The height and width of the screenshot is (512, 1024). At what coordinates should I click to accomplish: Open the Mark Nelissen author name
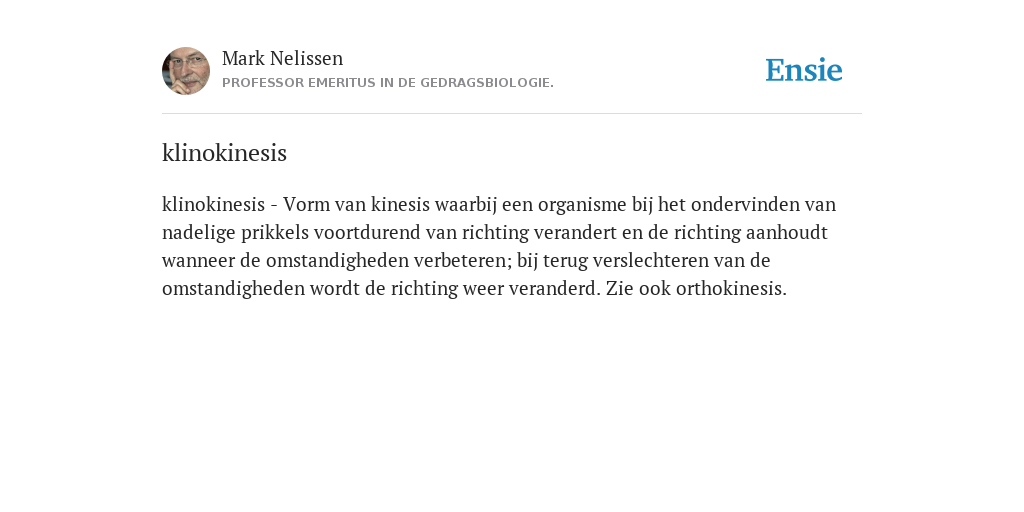(282, 58)
